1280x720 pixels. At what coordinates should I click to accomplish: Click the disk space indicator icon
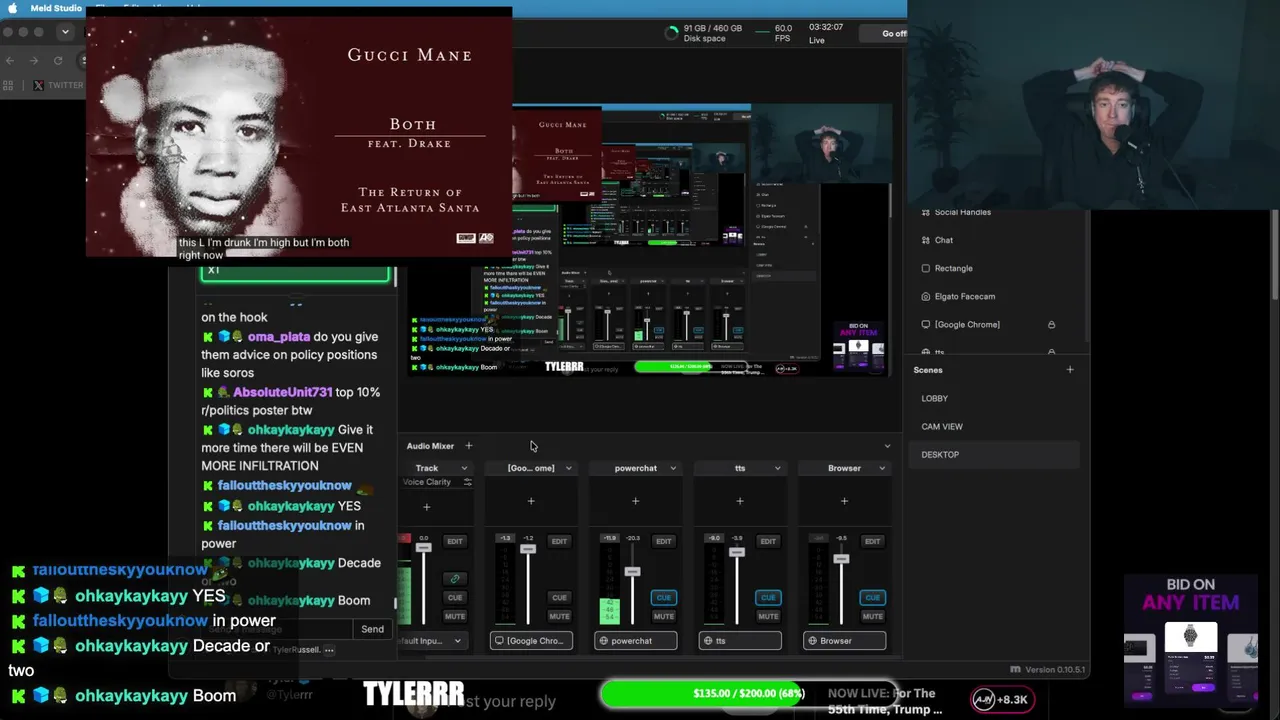tap(671, 33)
